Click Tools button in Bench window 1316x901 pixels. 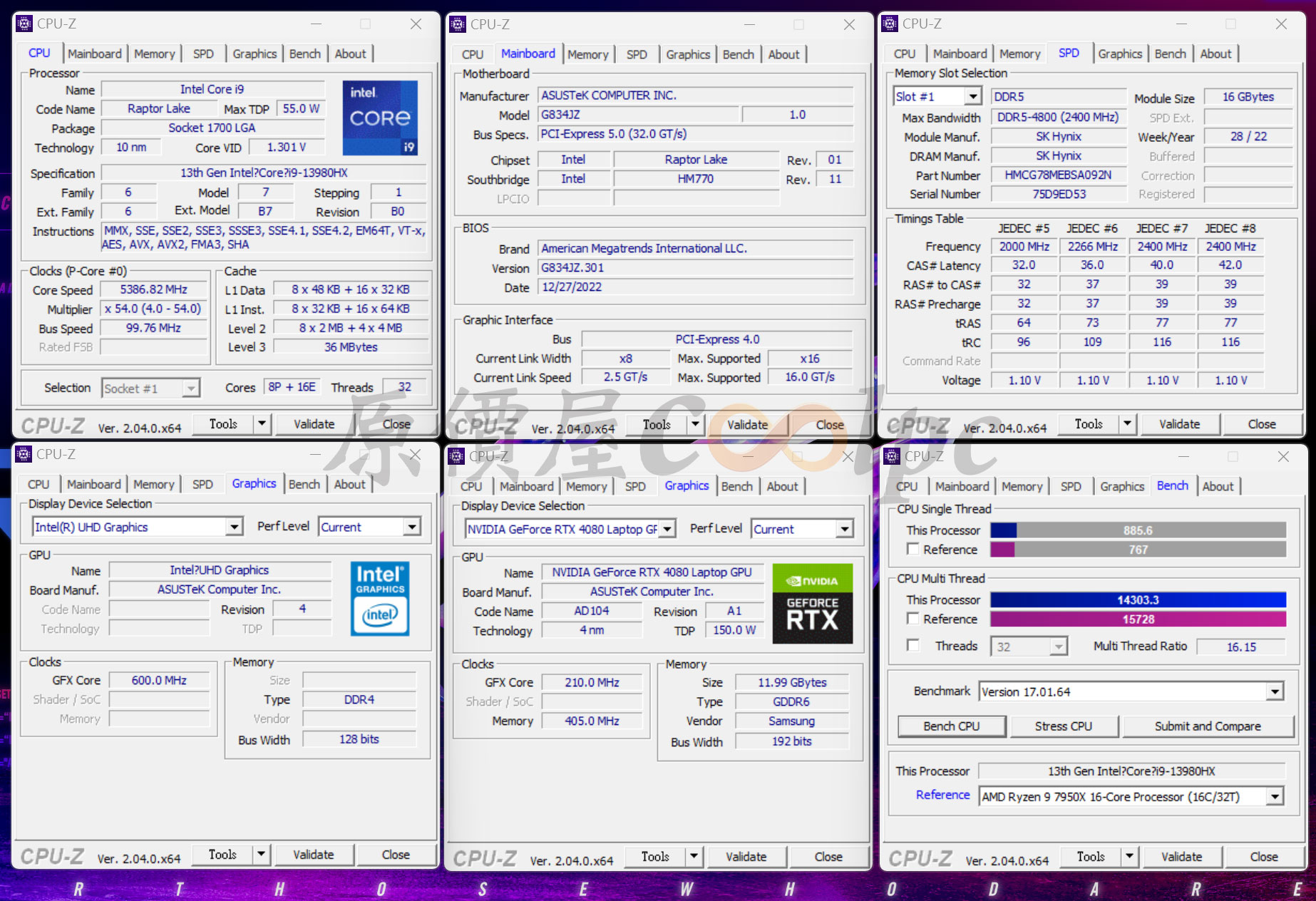pyautogui.click(x=1091, y=856)
